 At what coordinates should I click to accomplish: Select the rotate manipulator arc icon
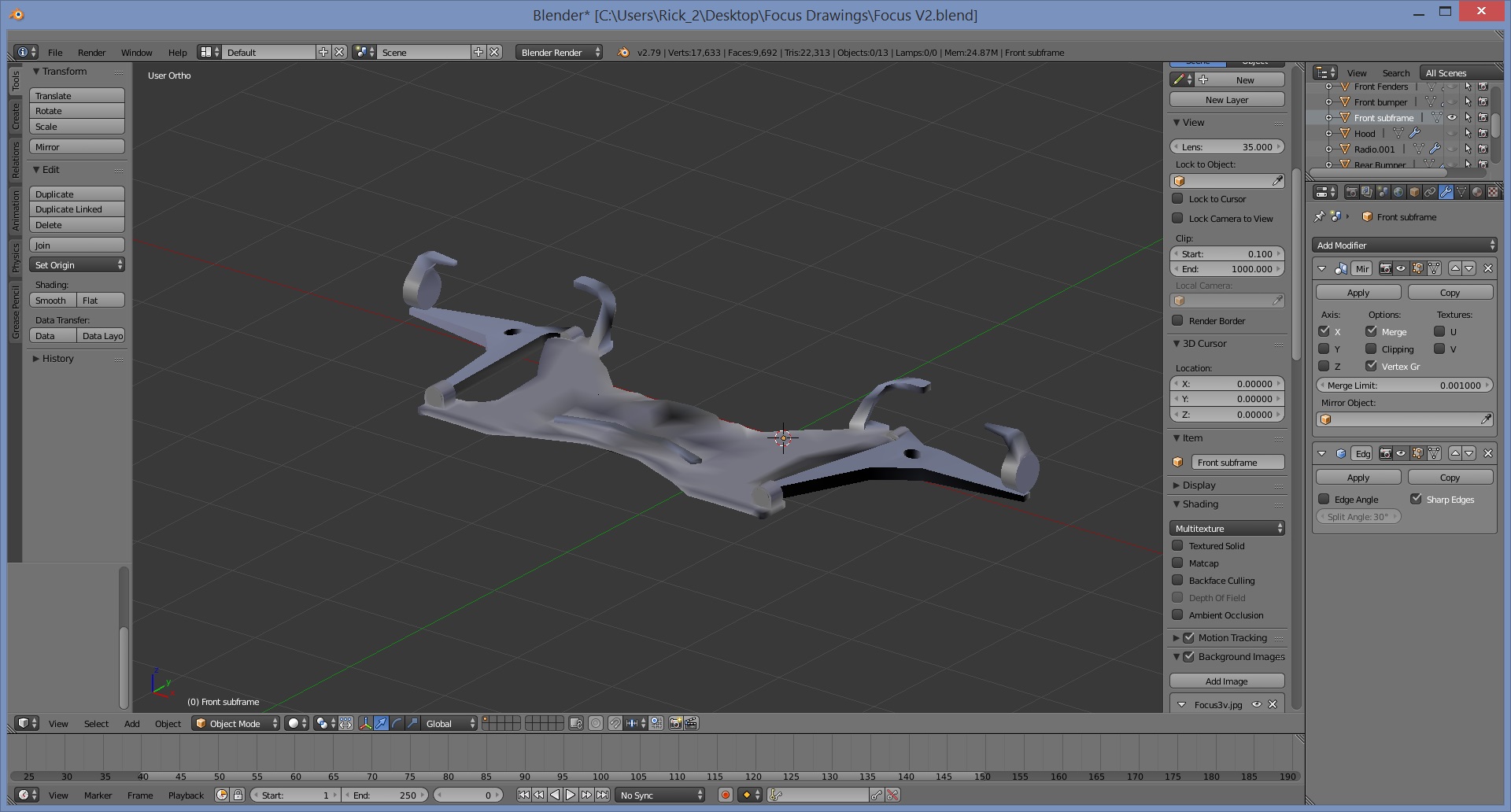pyautogui.click(x=397, y=723)
